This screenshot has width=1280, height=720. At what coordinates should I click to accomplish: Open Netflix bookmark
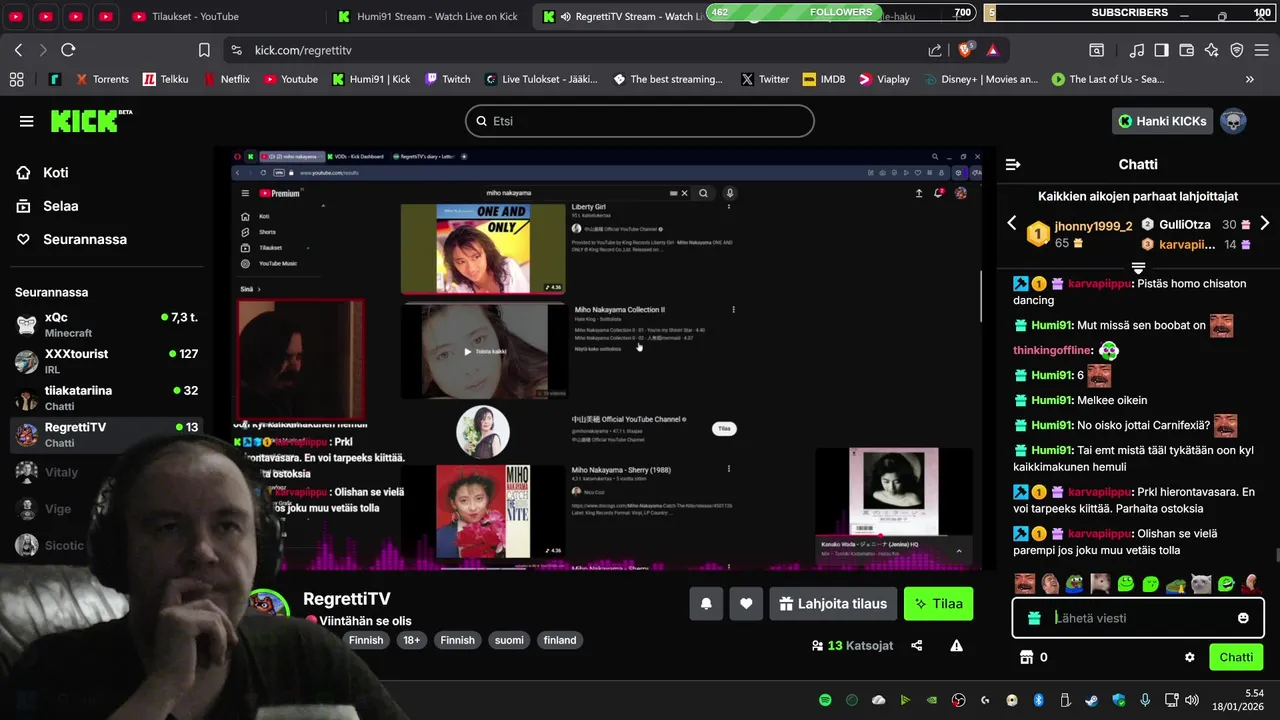(226, 79)
